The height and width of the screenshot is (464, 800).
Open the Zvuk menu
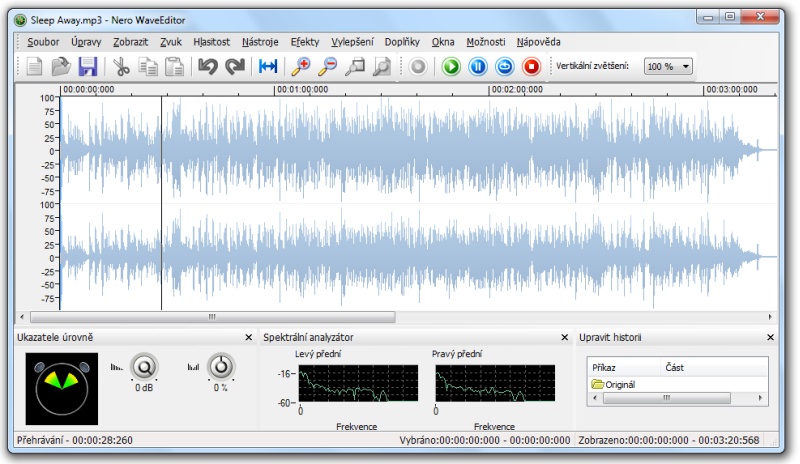171,42
